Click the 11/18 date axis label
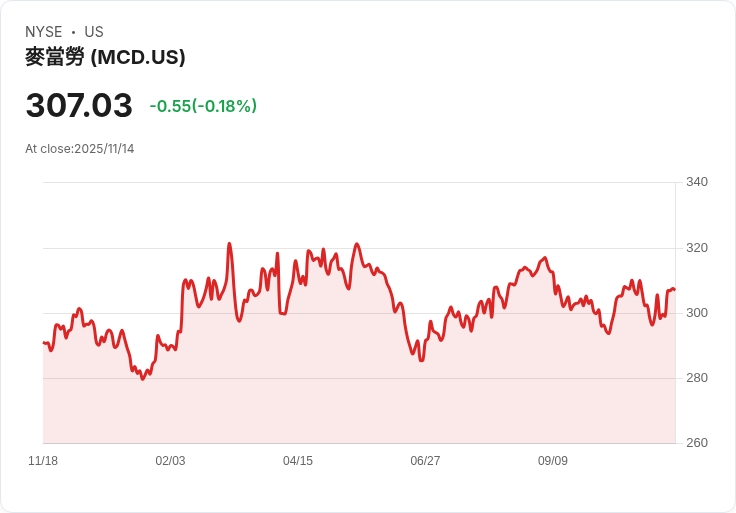This screenshot has width=736, height=513. tap(43, 461)
